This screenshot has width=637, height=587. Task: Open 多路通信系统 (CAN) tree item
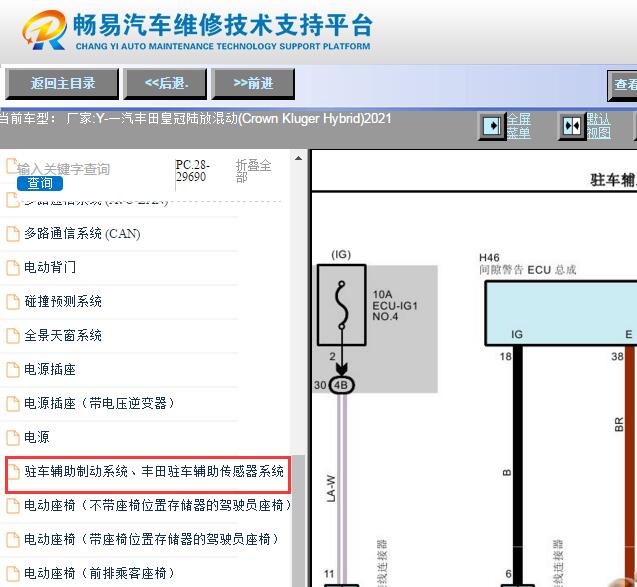click(82, 234)
